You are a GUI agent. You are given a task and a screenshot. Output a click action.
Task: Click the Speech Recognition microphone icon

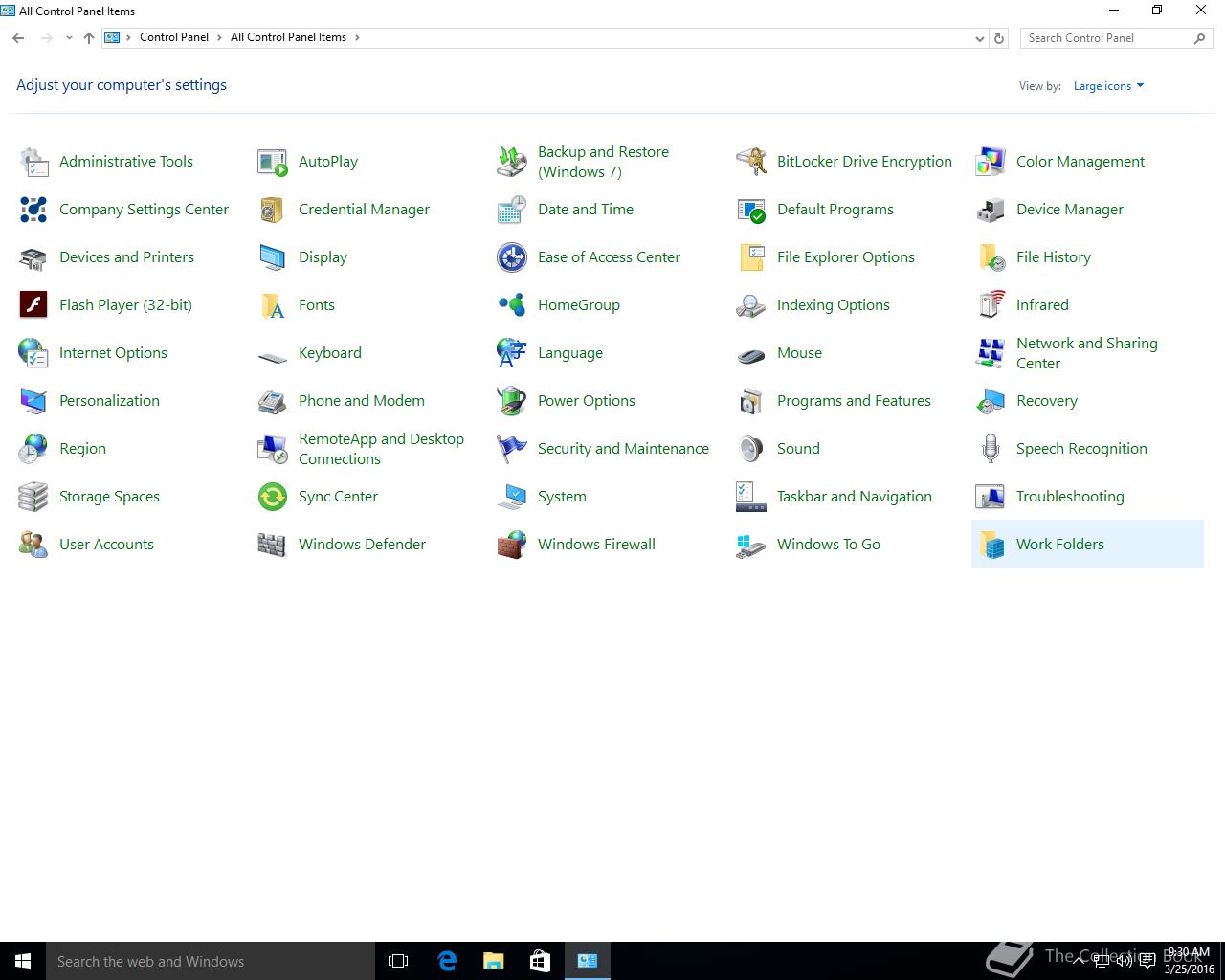pos(991,449)
